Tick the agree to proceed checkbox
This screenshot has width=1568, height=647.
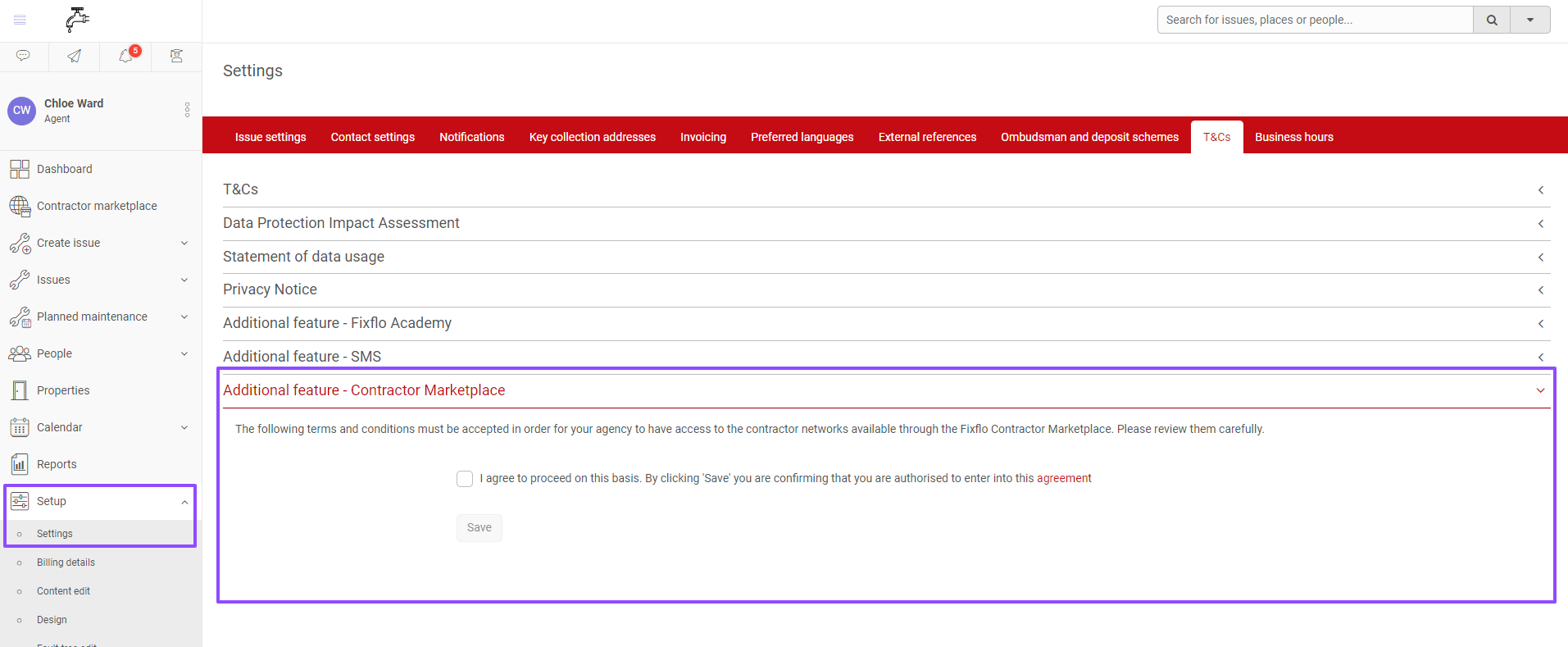465,479
